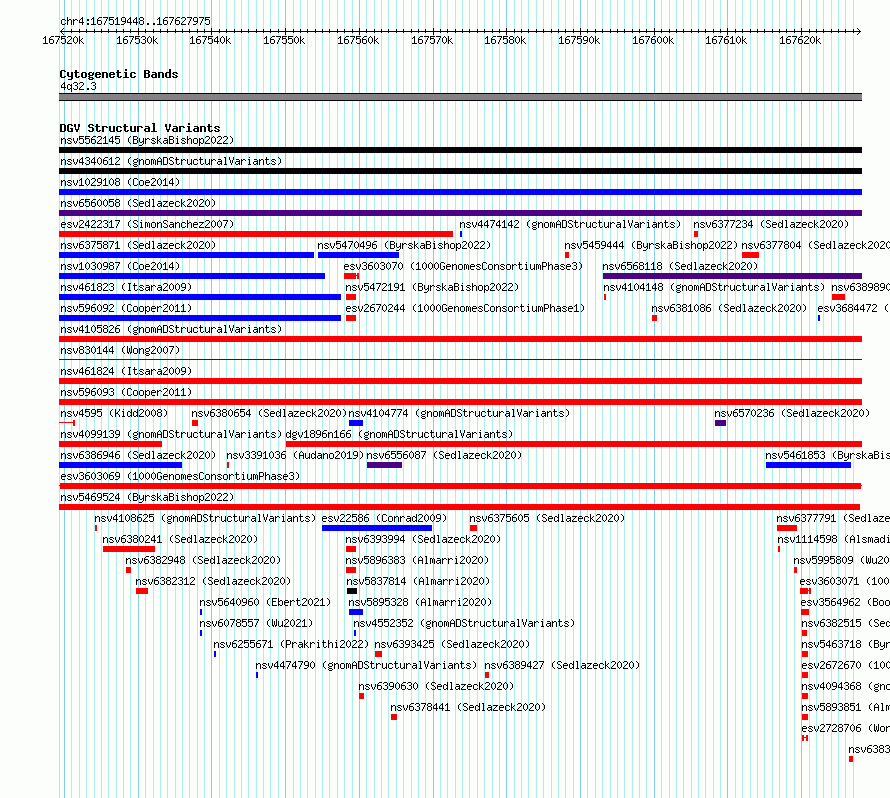Open esv2422317 (SimonSanchez2007) variant label

[147, 224]
